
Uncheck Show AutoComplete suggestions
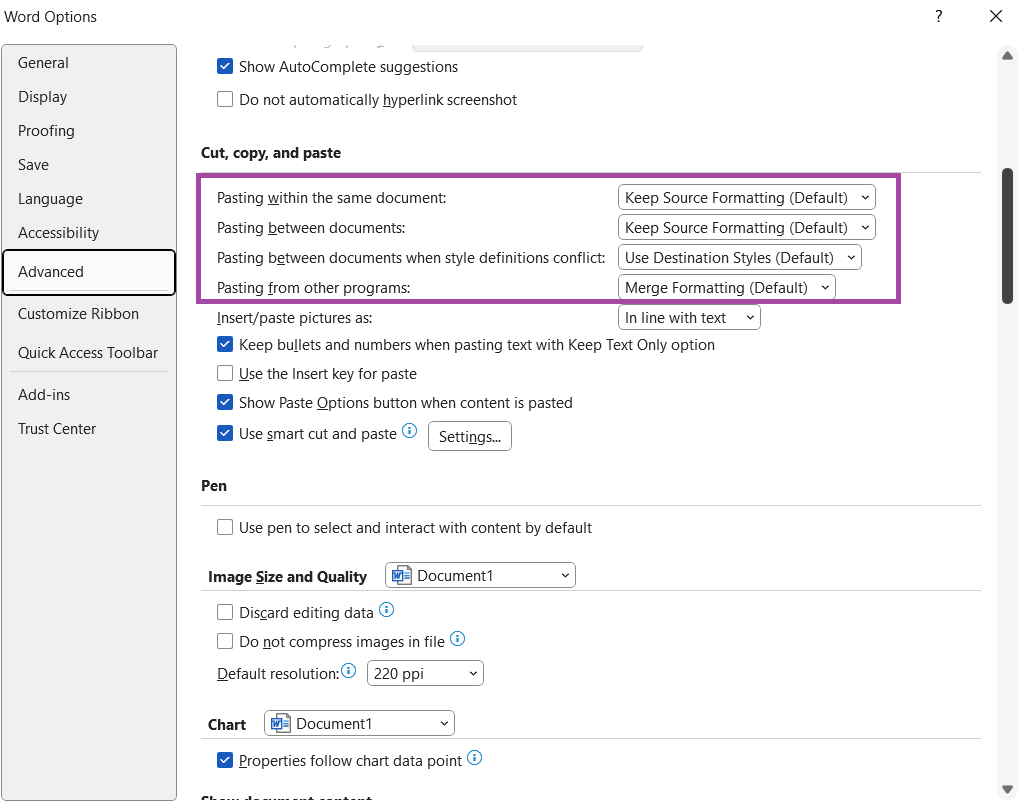click(225, 66)
